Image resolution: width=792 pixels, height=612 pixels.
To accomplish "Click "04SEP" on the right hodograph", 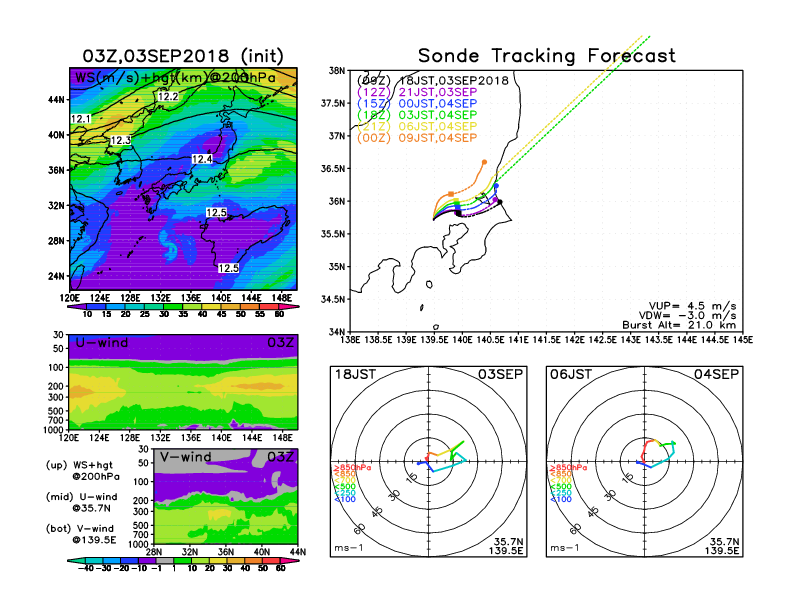I will [x=716, y=374].
